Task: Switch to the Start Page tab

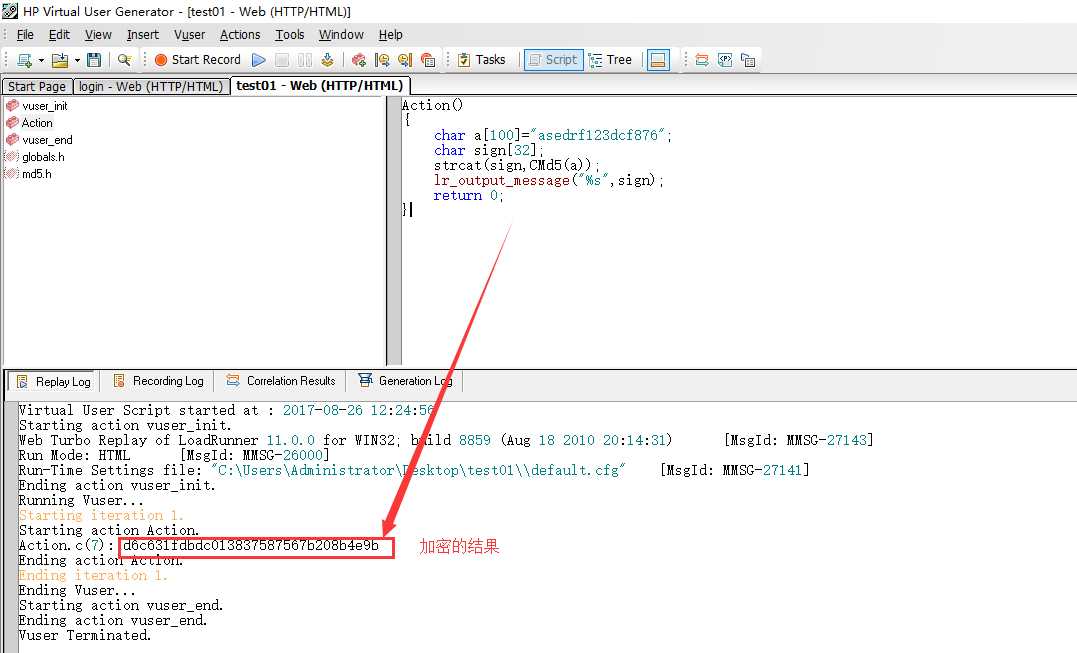Action: coord(36,87)
